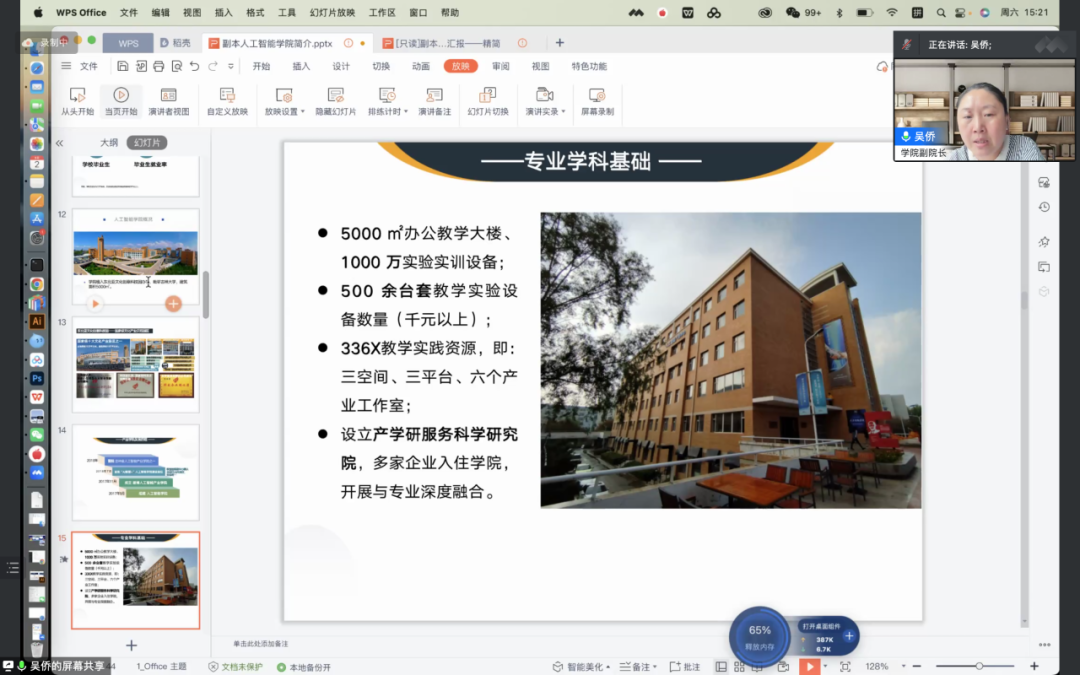This screenshot has width=1080, height=675.
Task: Click the hide slide (隐藏幻灯片) button
Action: click(335, 101)
